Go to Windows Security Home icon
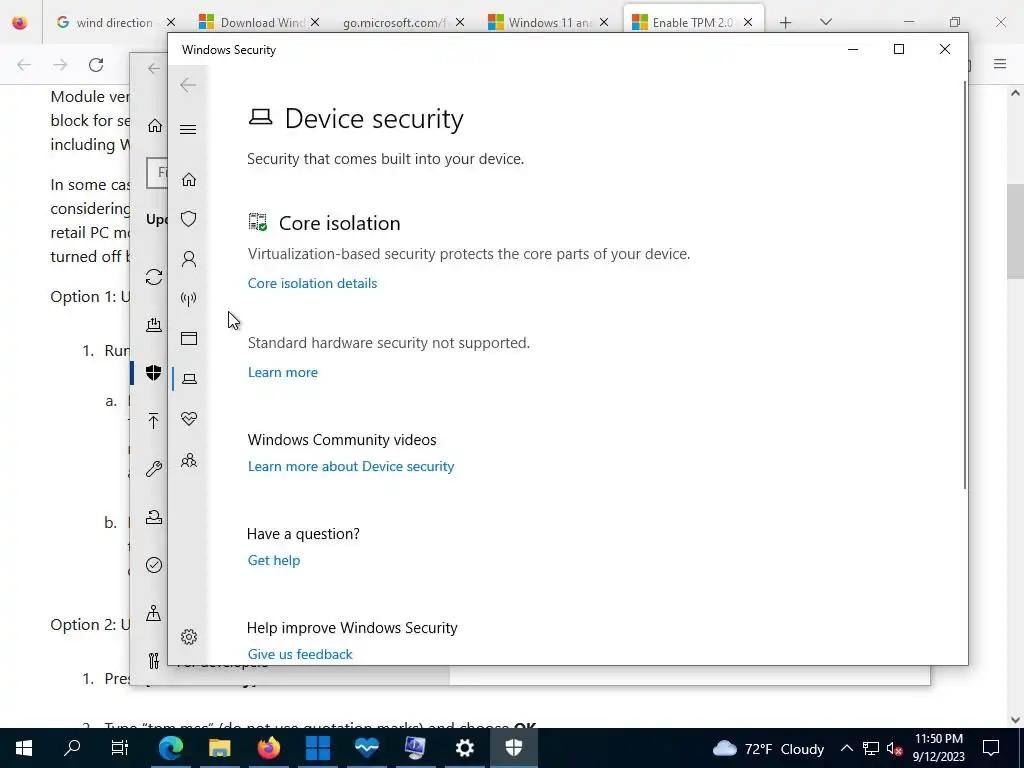The image size is (1024, 768). [x=189, y=179]
